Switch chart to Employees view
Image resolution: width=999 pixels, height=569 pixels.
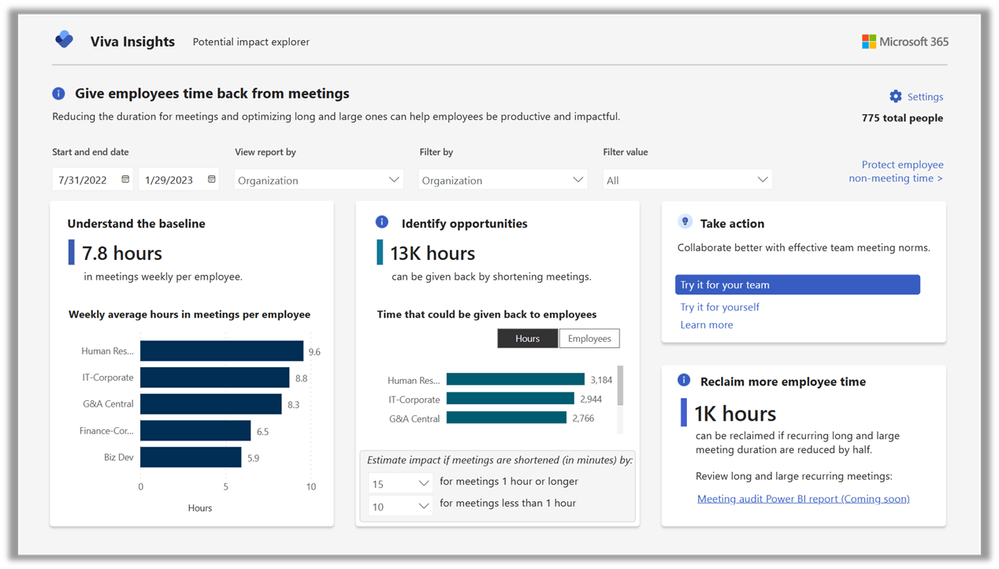tap(589, 338)
